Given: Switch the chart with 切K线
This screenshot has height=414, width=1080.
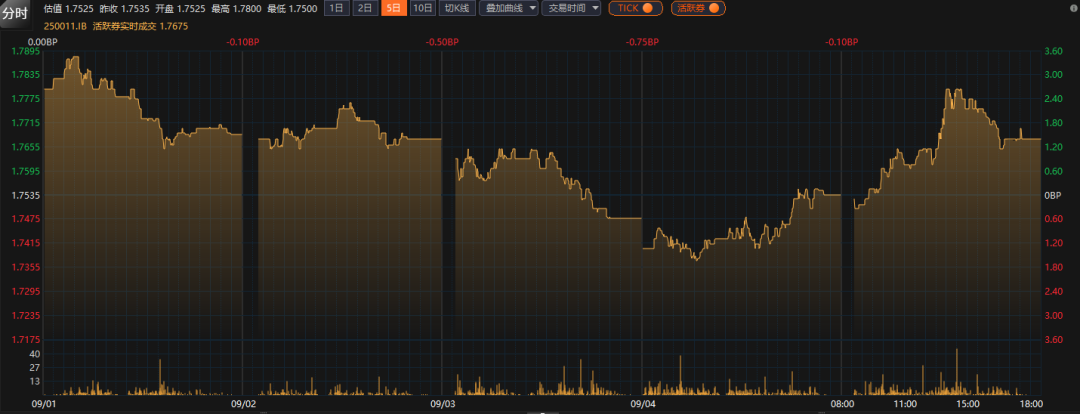Looking at the screenshot, I should pos(457,8).
